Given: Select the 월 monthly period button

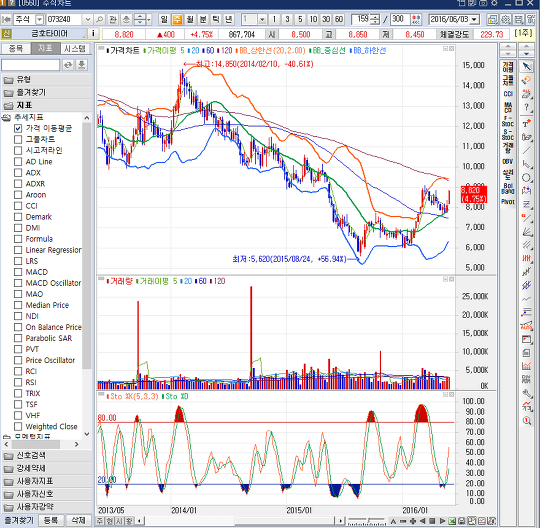Looking at the screenshot, I should (x=190, y=19).
